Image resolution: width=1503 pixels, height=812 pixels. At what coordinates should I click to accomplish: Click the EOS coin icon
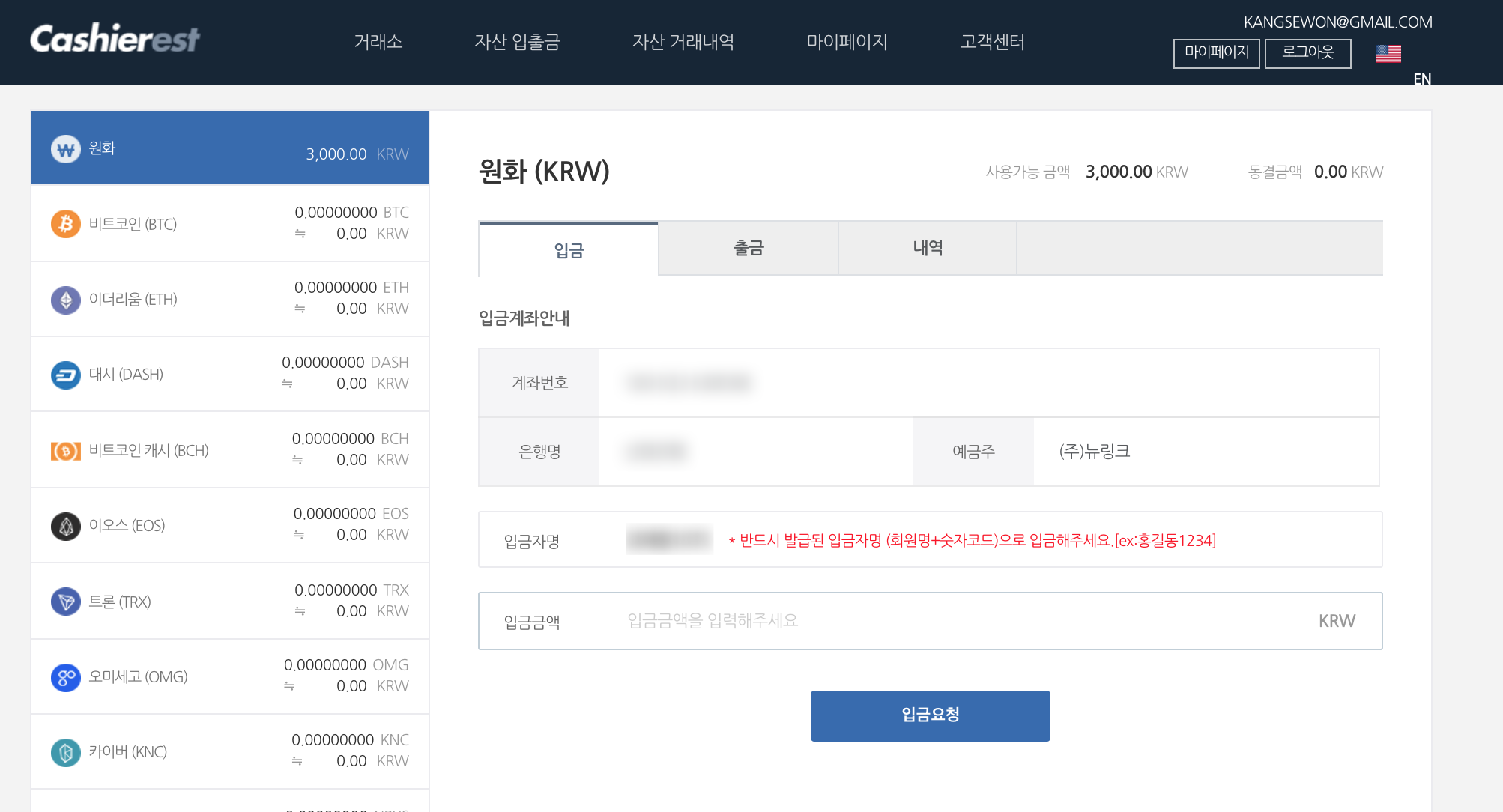pyautogui.click(x=66, y=526)
